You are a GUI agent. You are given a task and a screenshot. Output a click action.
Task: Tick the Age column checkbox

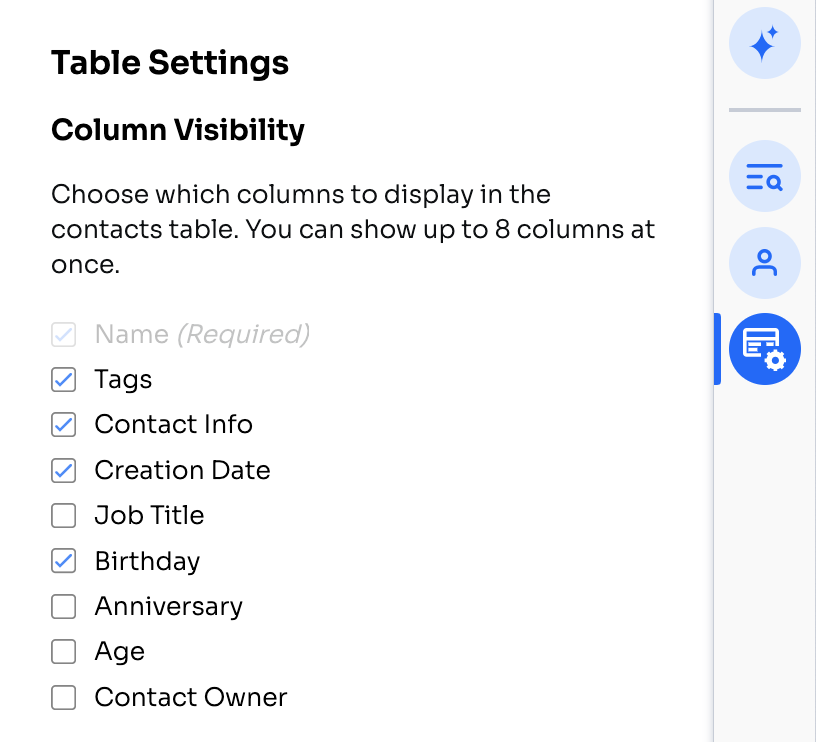pyautogui.click(x=63, y=651)
